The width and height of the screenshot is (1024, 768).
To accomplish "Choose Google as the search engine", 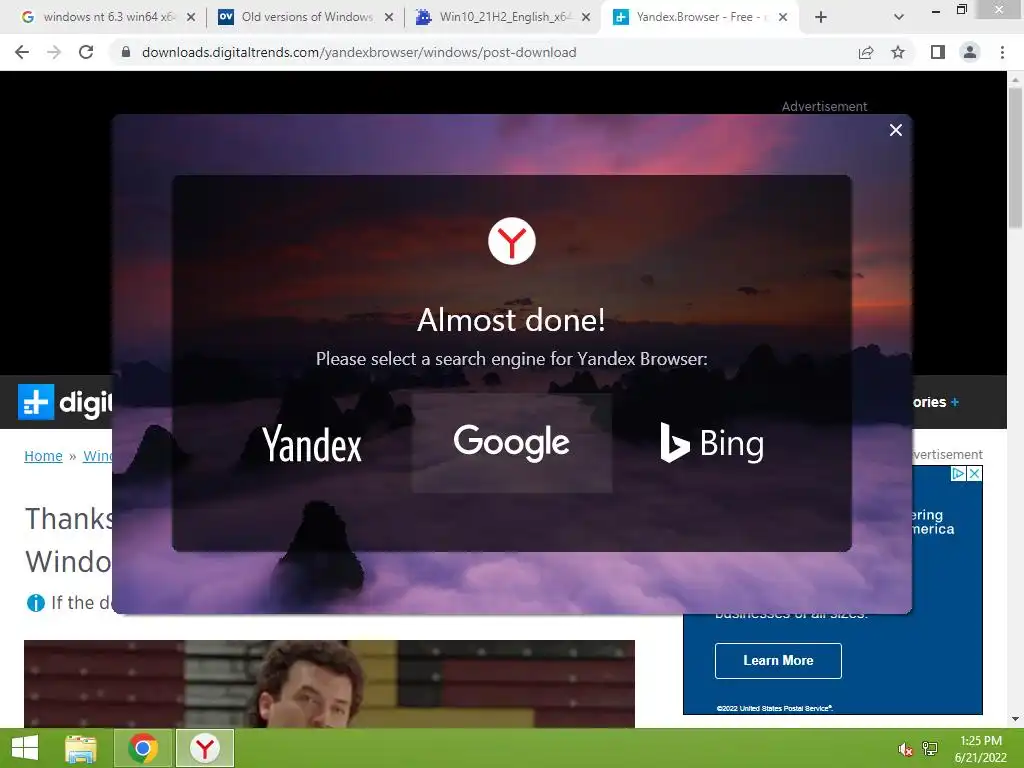I will tap(511, 443).
